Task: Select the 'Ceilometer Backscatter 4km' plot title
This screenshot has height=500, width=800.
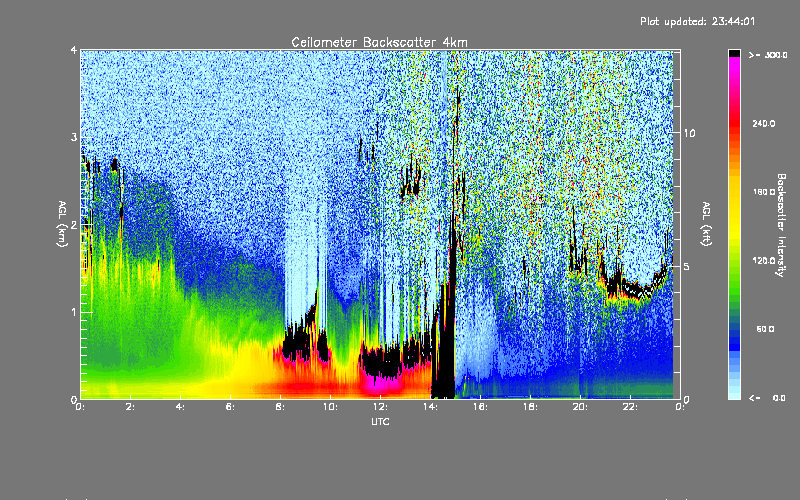Action: (379, 42)
